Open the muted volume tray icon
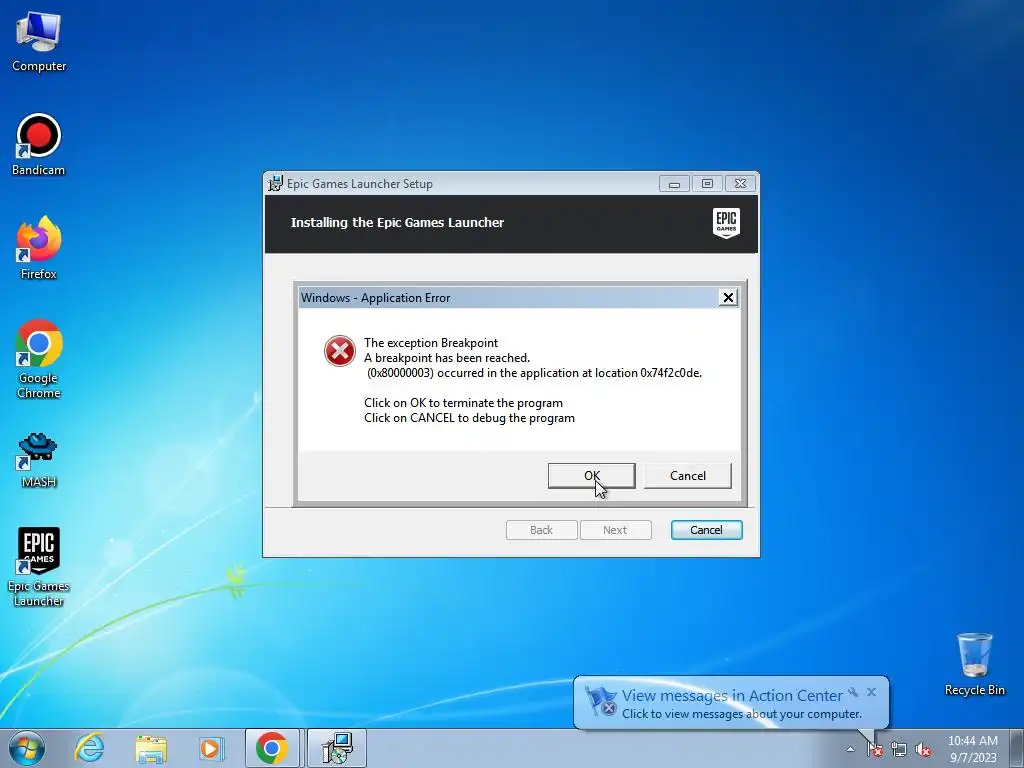 (923, 749)
